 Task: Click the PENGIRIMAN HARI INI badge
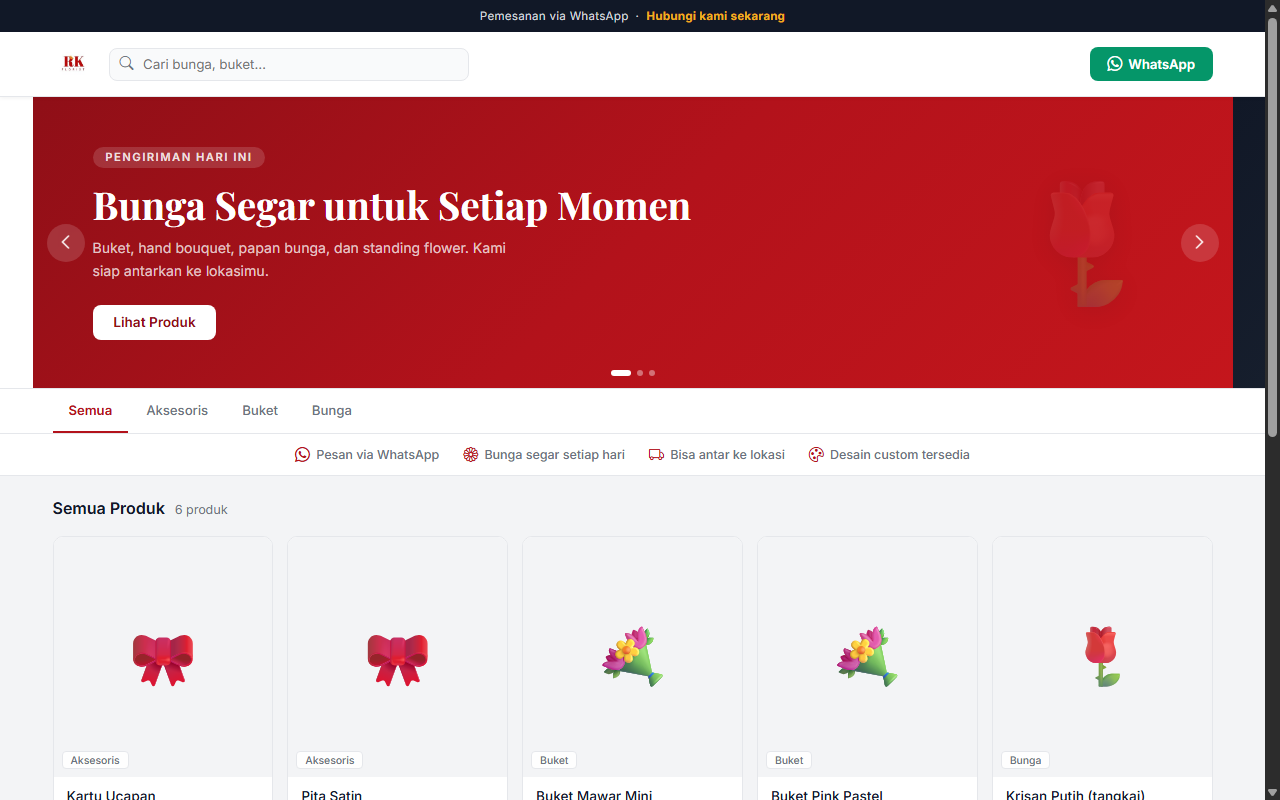pos(179,157)
